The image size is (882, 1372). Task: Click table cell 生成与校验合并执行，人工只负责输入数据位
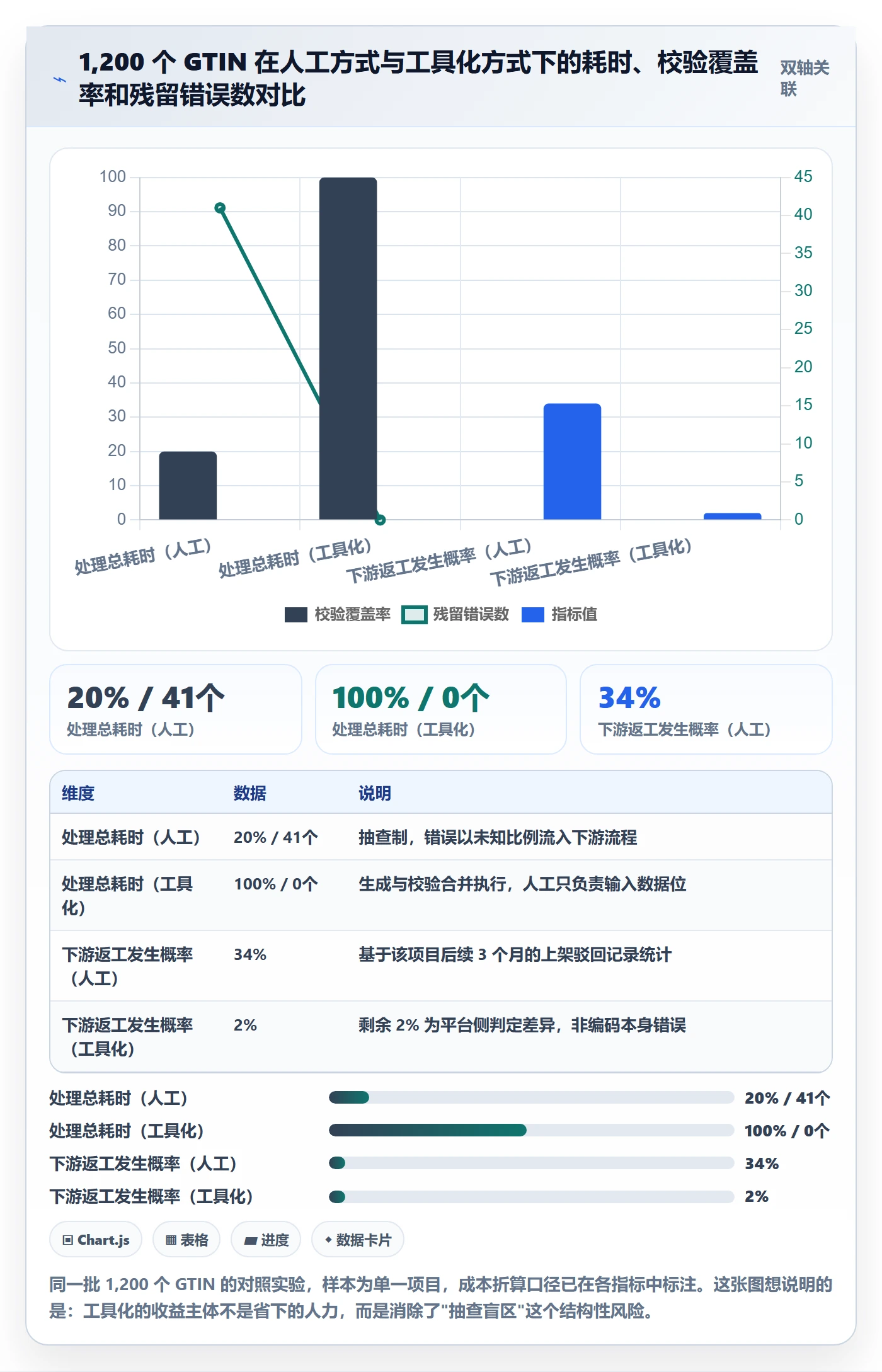(x=522, y=884)
